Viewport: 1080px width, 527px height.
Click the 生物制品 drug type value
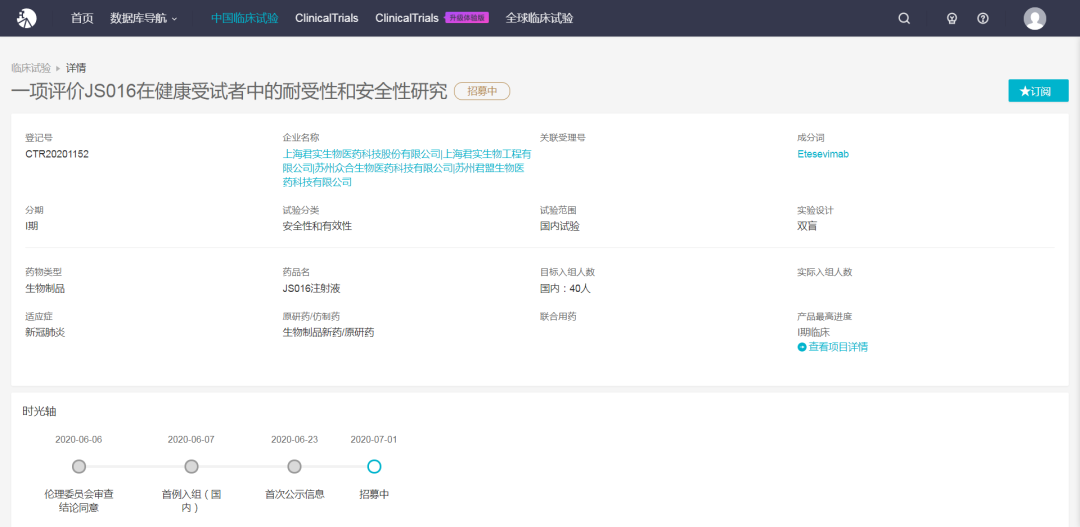(45, 289)
